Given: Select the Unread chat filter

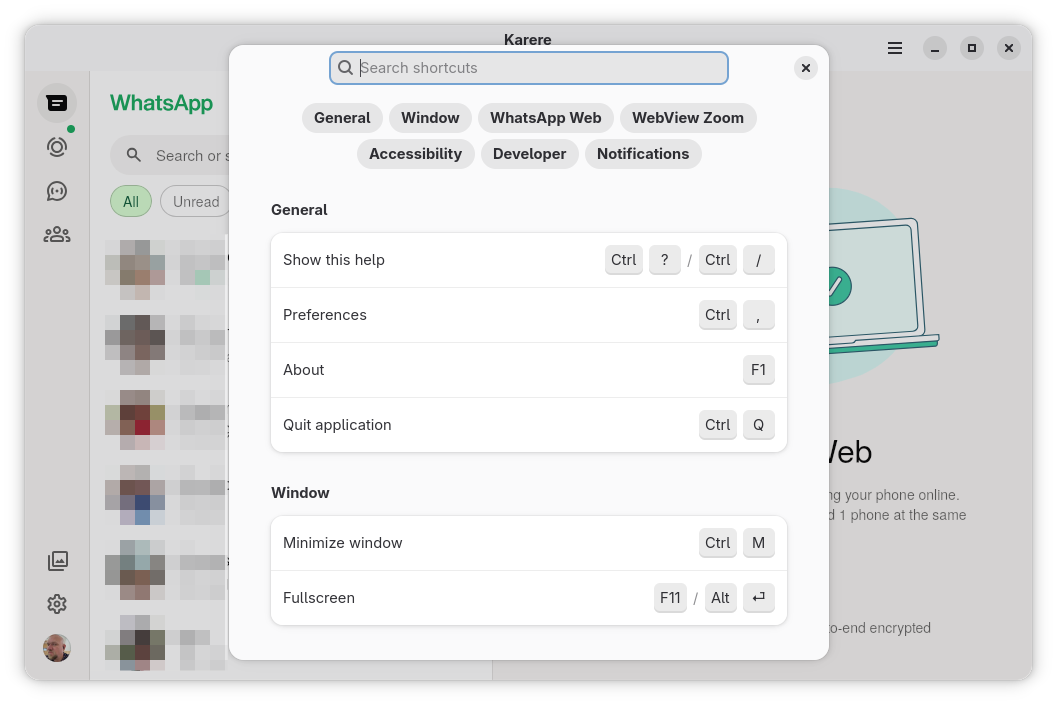Looking at the screenshot, I should (x=195, y=202).
